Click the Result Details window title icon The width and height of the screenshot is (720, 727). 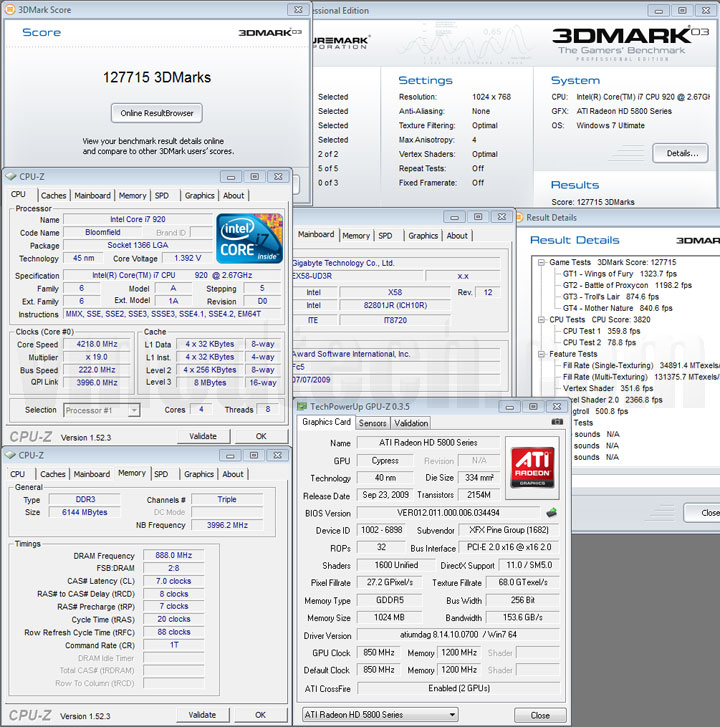[520, 217]
